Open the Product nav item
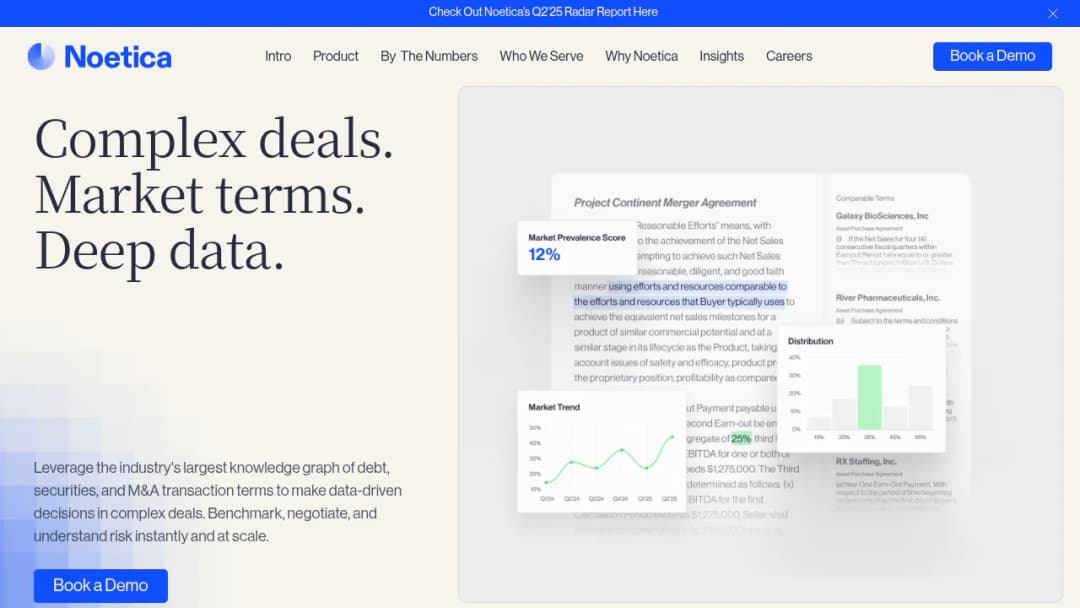 pyautogui.click(x=335, y=56)
